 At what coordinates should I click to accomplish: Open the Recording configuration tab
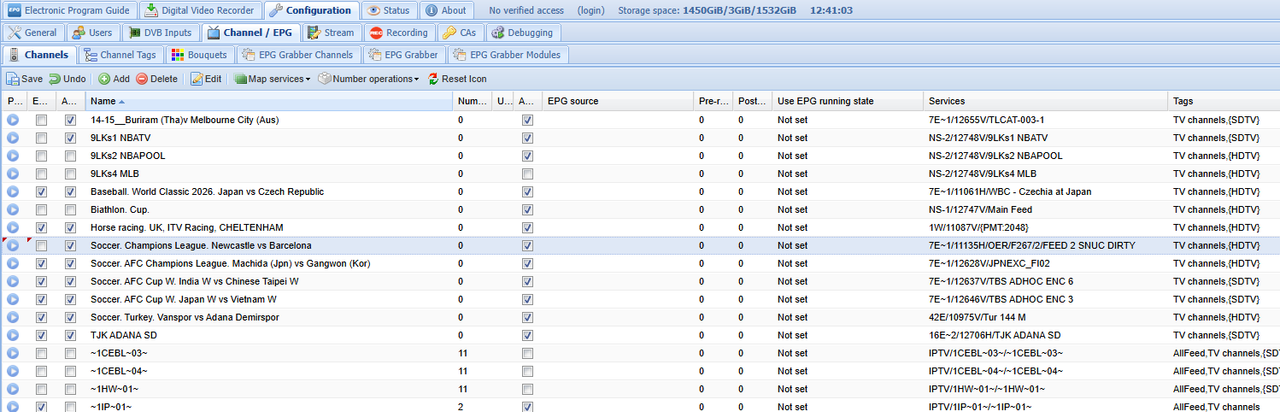click(400, 32)
